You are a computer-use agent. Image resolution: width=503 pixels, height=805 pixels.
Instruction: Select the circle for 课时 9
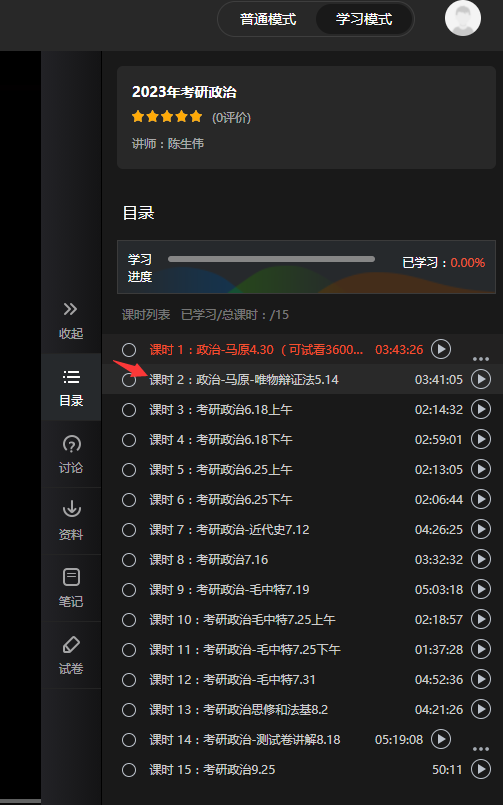[x=129, y=590]
